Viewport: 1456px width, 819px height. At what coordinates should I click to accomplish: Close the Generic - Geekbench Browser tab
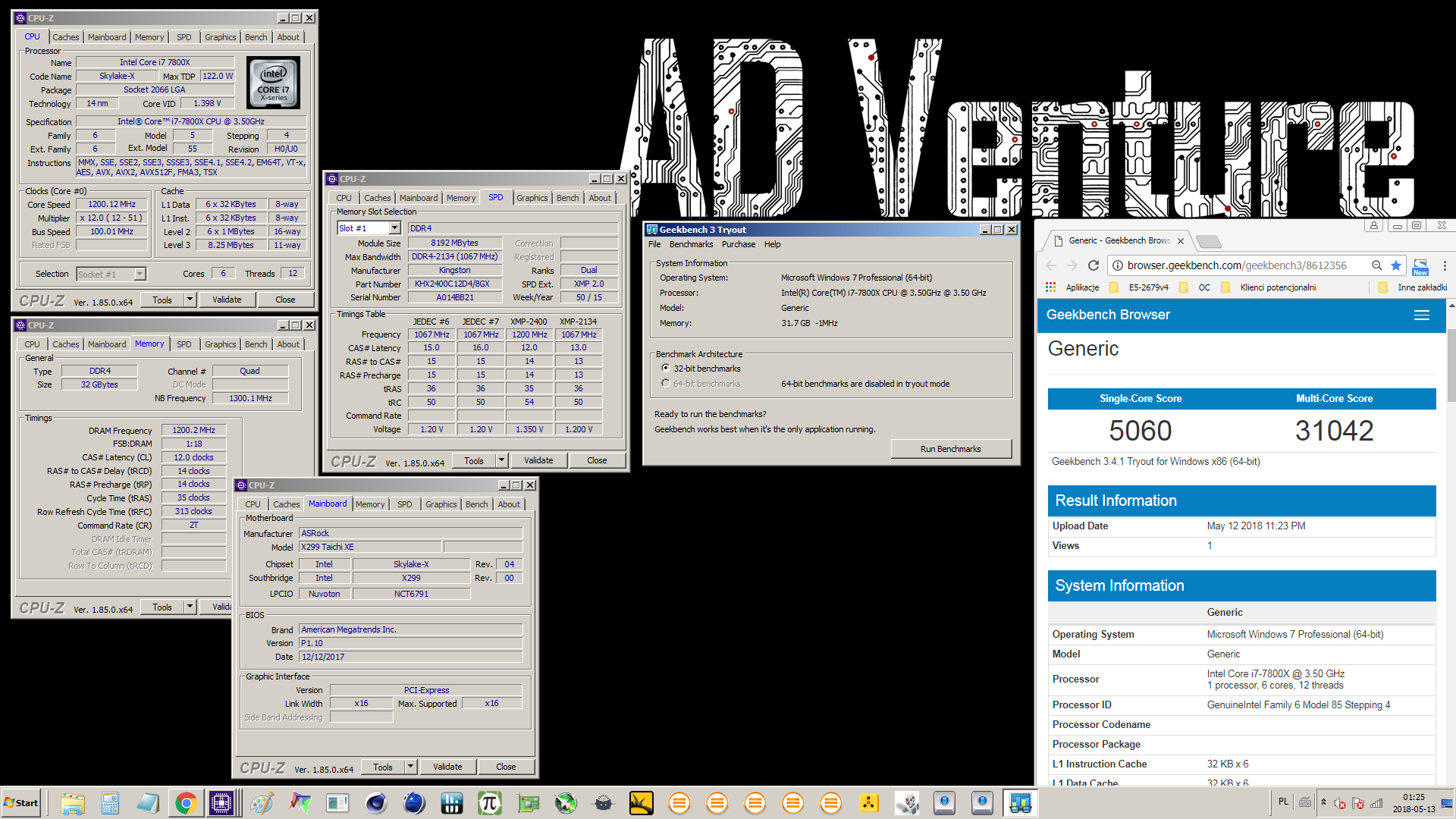(x=1181, y=241)
